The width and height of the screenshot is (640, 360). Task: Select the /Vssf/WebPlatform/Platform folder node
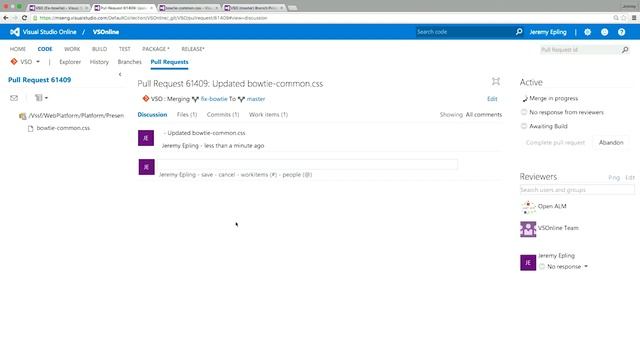pyautogui.click(x=76, y=116)
